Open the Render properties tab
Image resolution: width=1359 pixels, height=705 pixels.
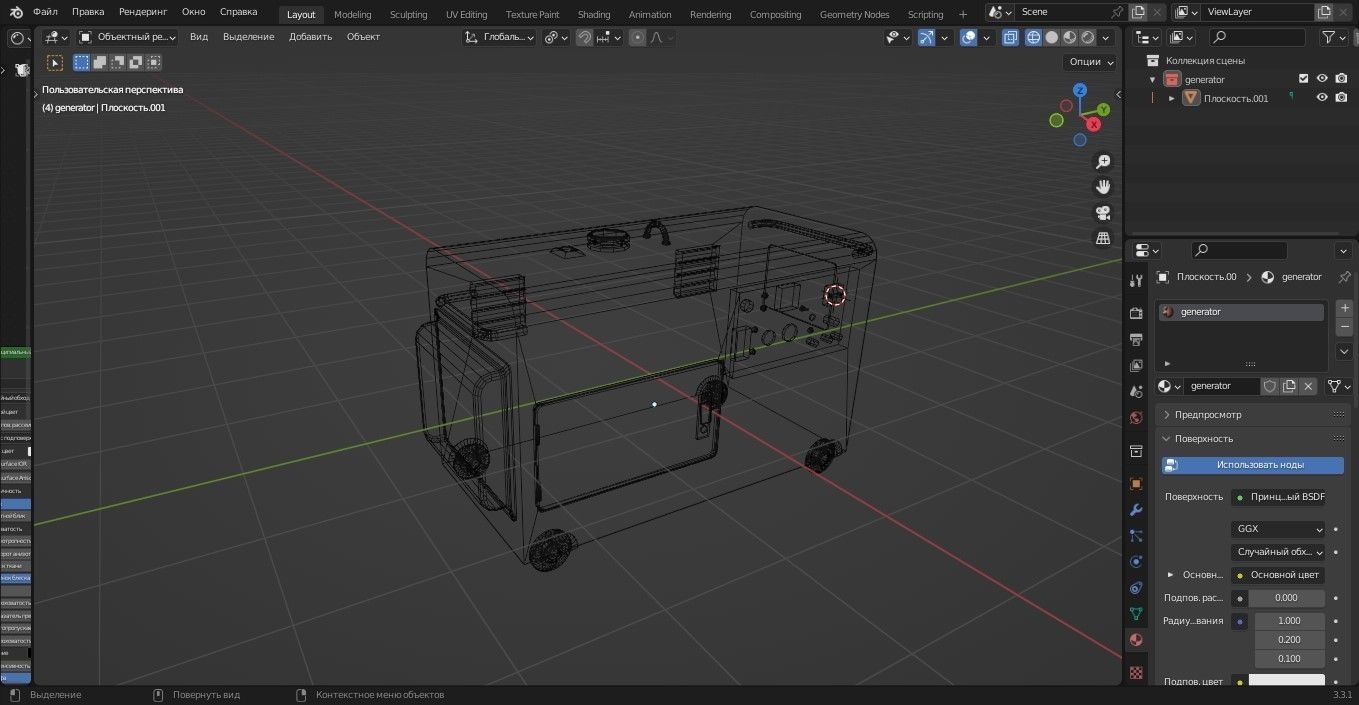(x=1136, y=314)
